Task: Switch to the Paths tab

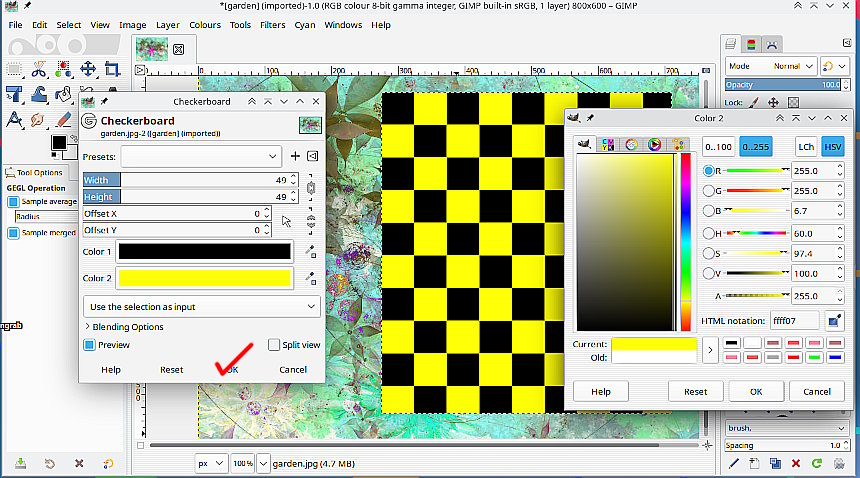Action: [x=772, y=44]
